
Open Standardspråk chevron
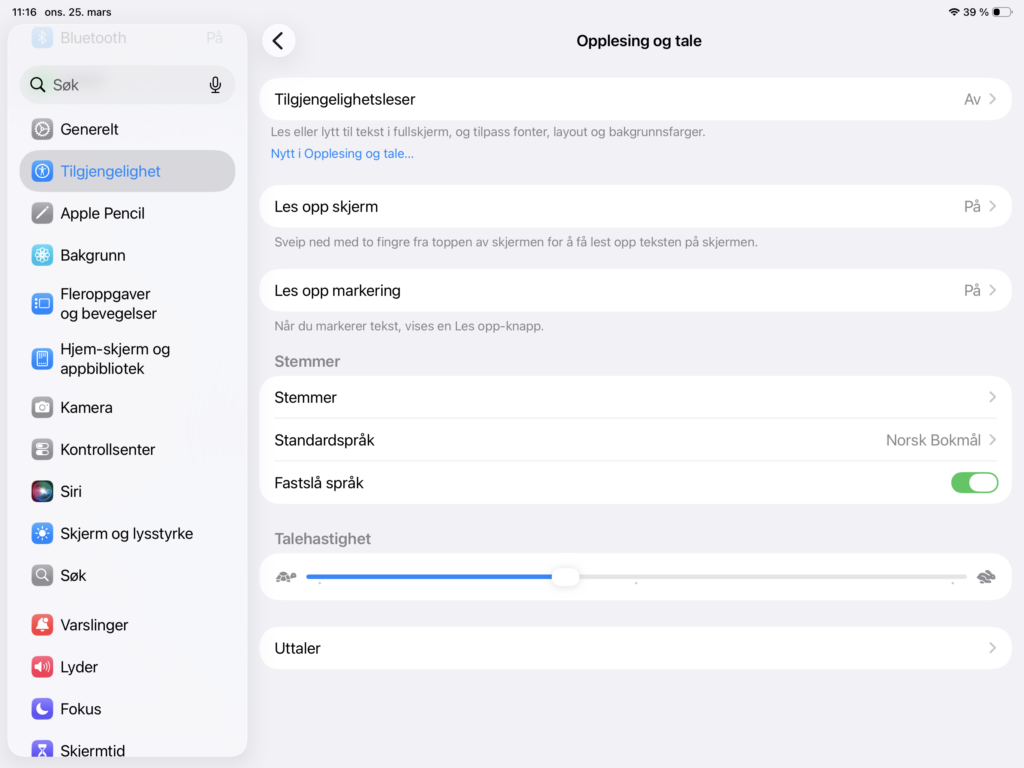tap(993, 440)
